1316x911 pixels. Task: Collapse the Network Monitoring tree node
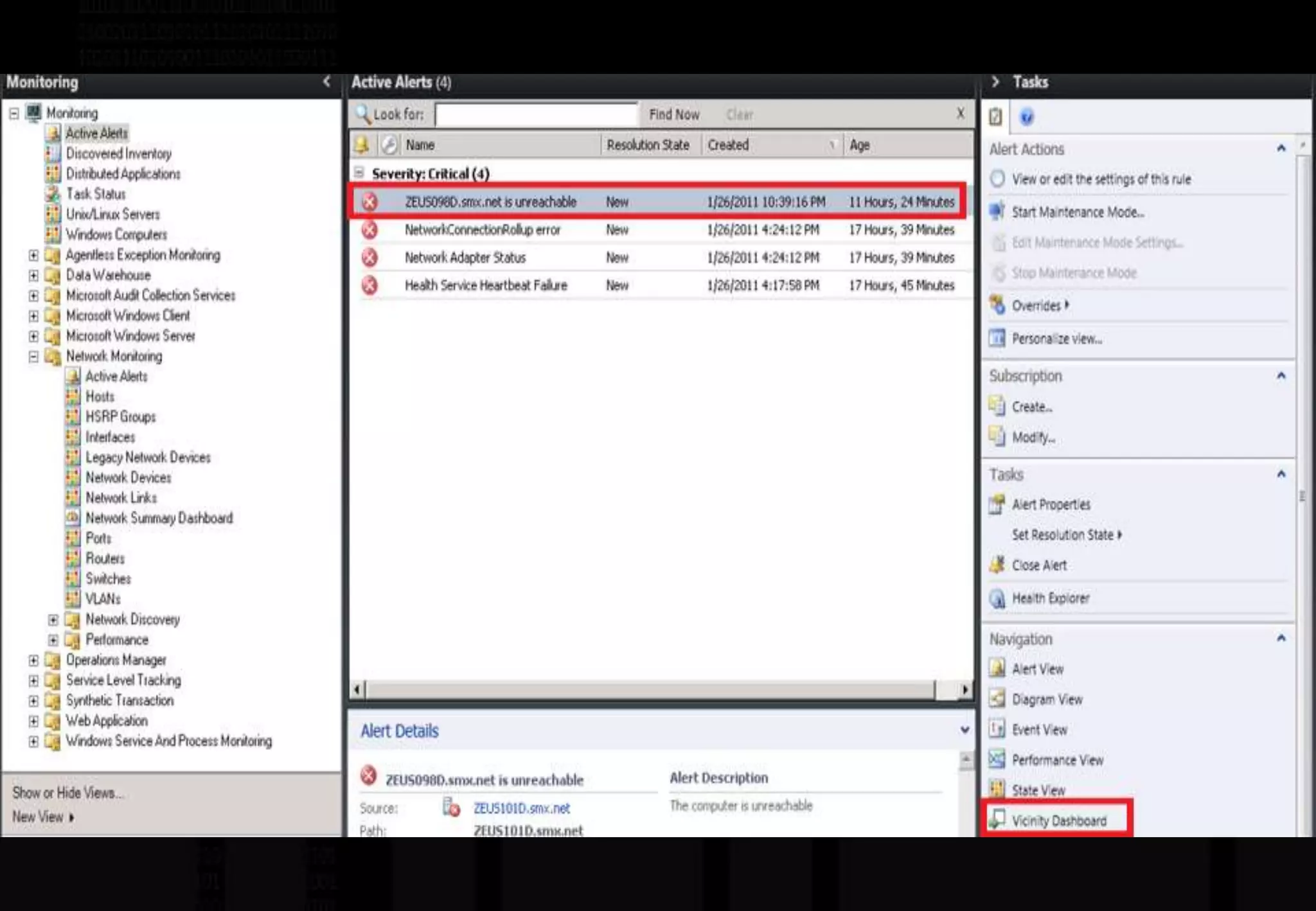[33, 357]
